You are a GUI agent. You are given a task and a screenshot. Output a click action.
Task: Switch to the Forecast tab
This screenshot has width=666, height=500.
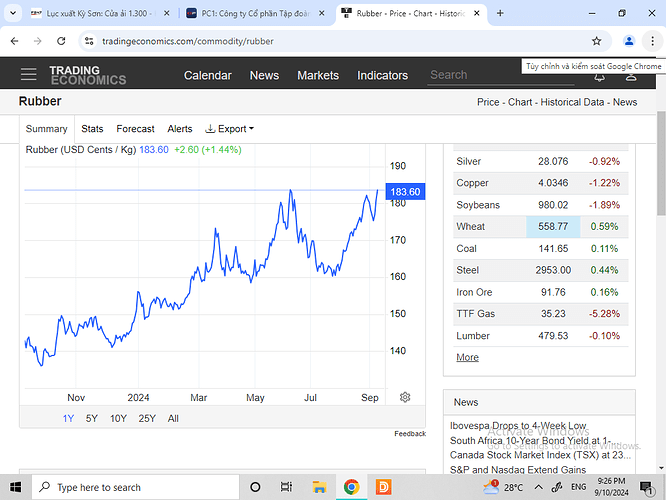pos(135,129)
